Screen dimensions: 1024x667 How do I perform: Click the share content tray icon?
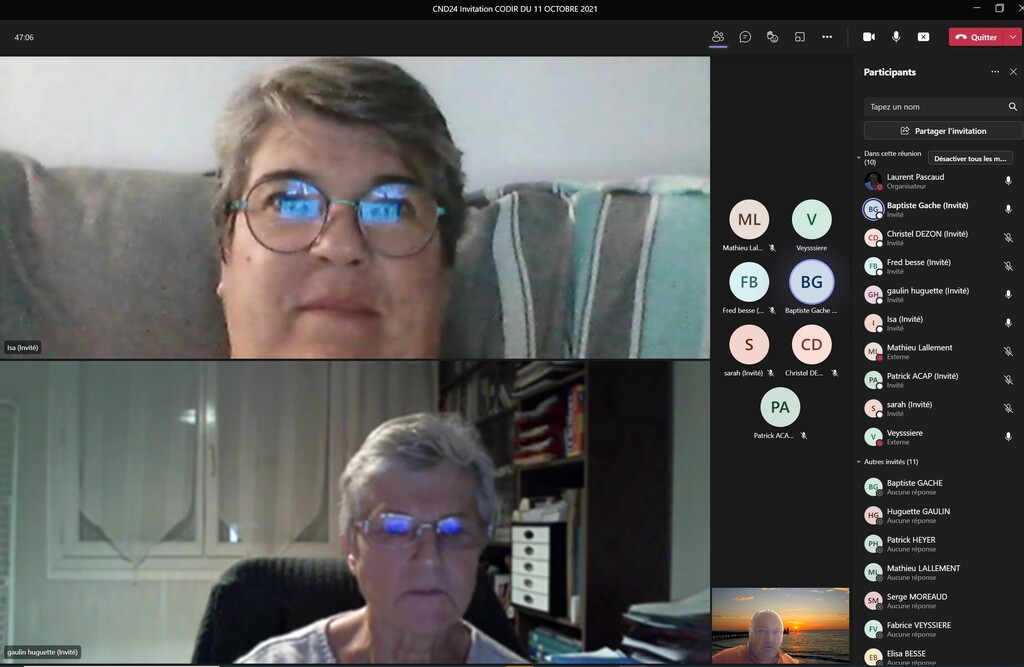pos(923,37)
